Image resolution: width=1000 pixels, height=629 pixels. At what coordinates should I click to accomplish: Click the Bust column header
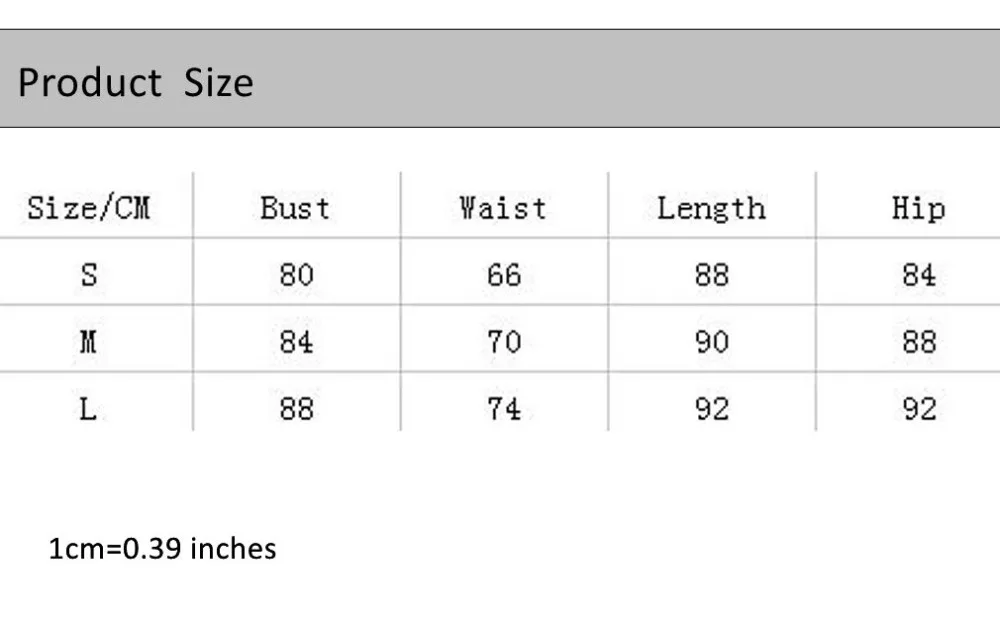[x=295, y=209]
